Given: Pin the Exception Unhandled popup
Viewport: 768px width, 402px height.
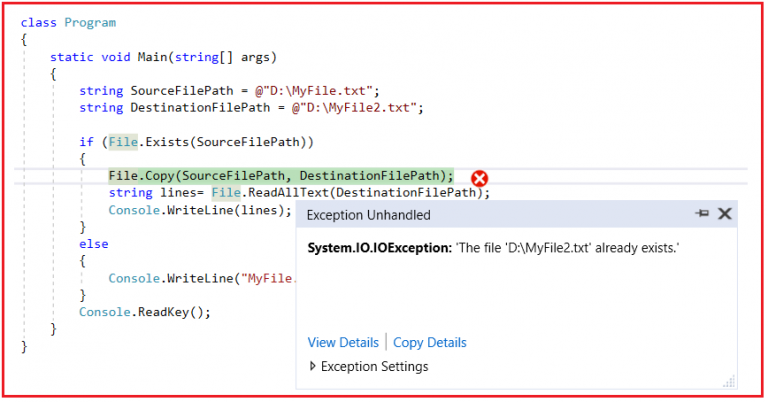Looking at the screenshot, I should click(x=702, y=214).
